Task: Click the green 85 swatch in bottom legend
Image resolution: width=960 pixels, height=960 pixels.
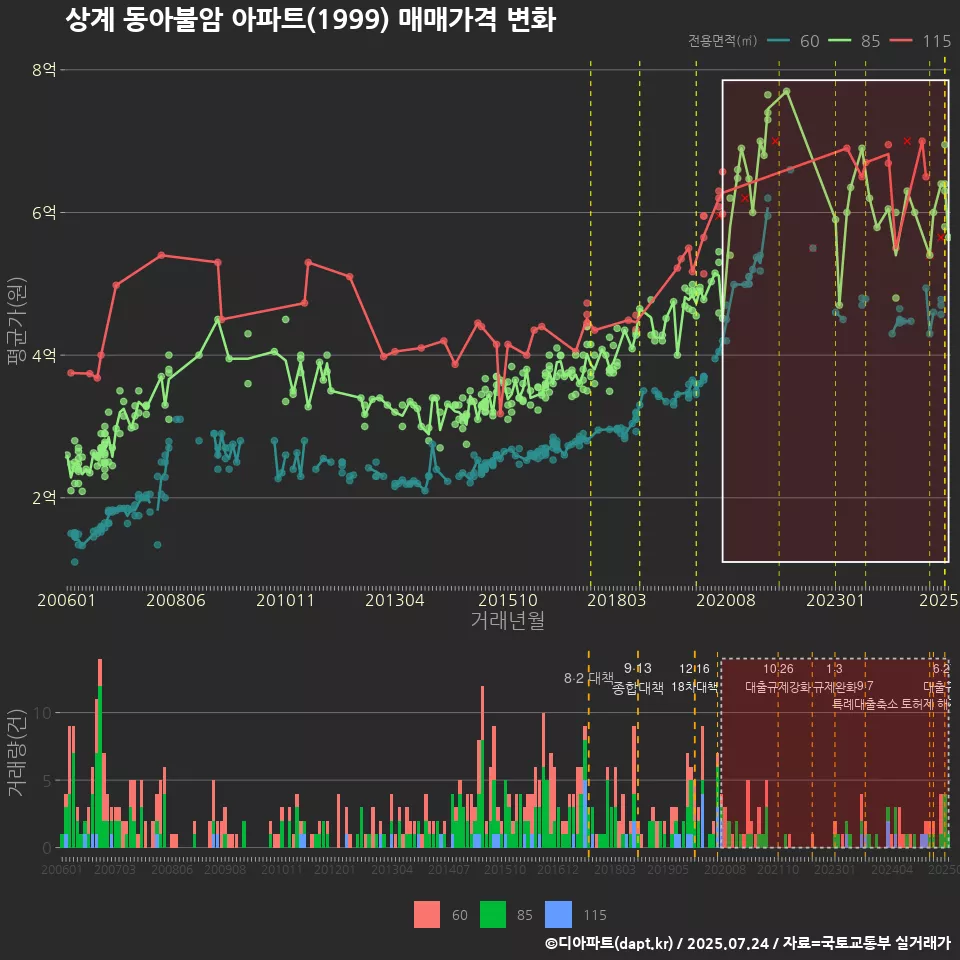Action: [x=493, y=915]
